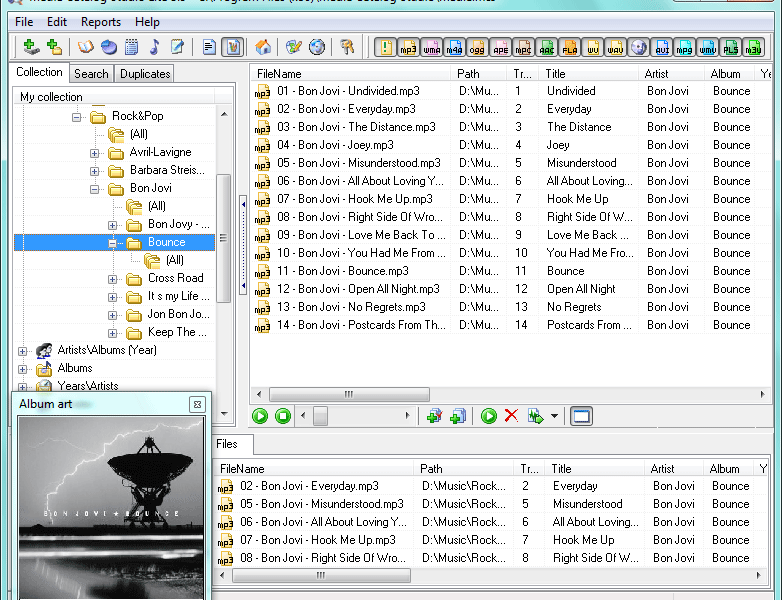Toggle the wma file type filter

pyautogui.click(x=431, y=47)
